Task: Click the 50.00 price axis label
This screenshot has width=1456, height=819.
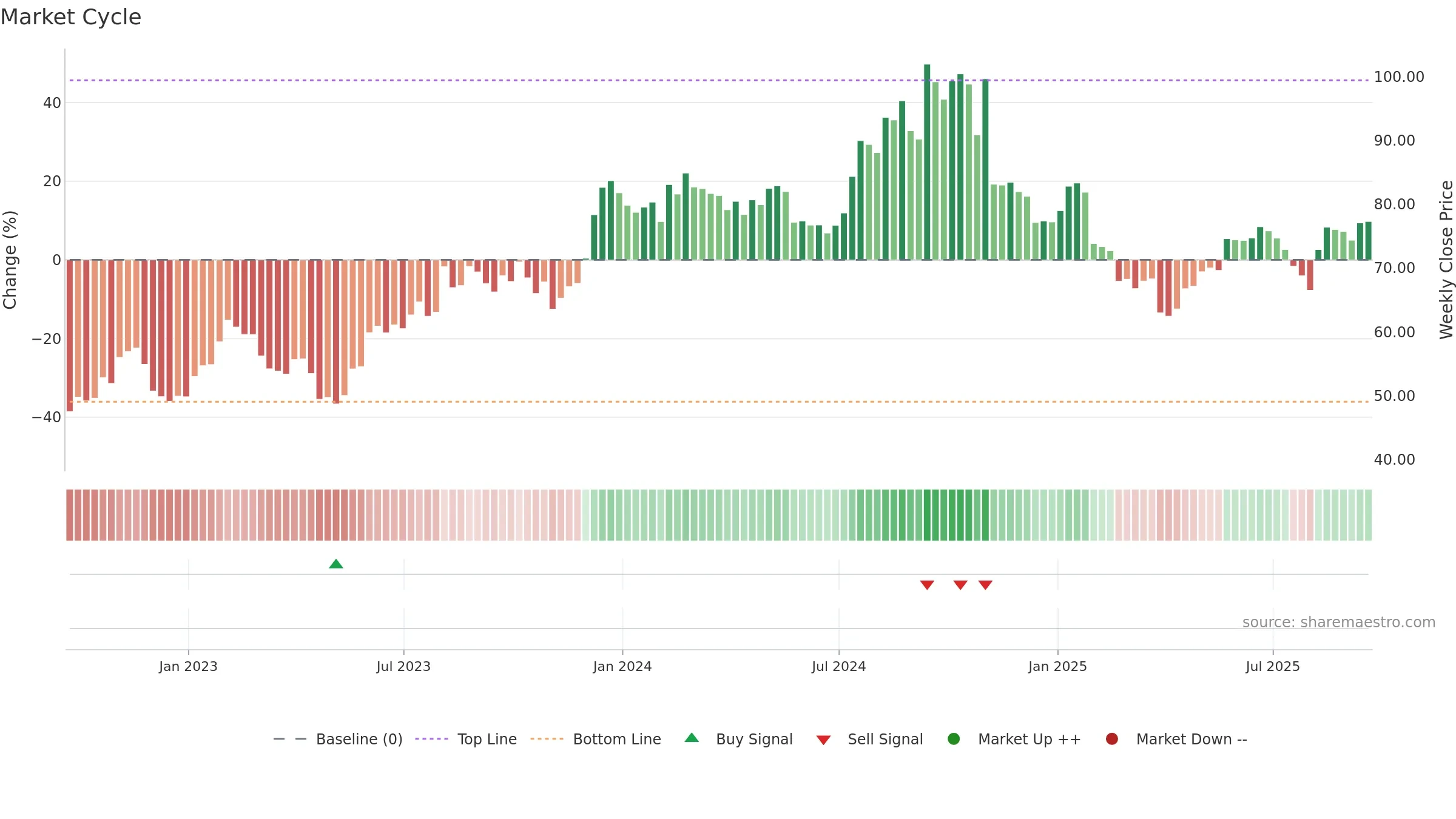Action: pos(1395,396)
